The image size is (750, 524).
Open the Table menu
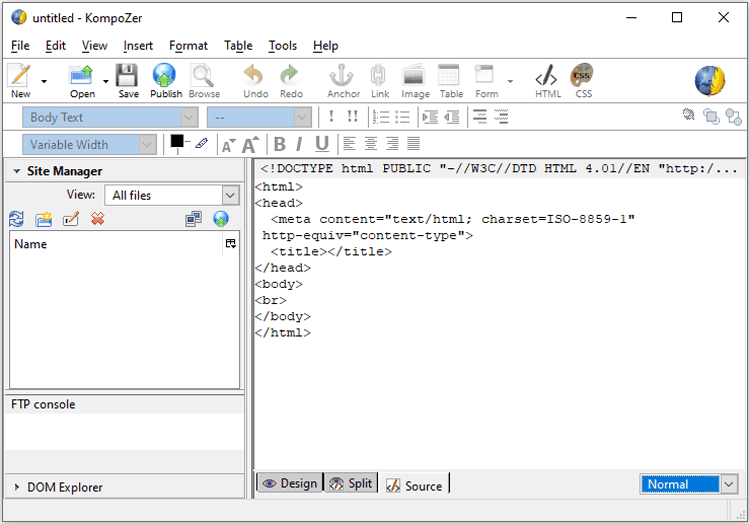(x=238, y=46)
